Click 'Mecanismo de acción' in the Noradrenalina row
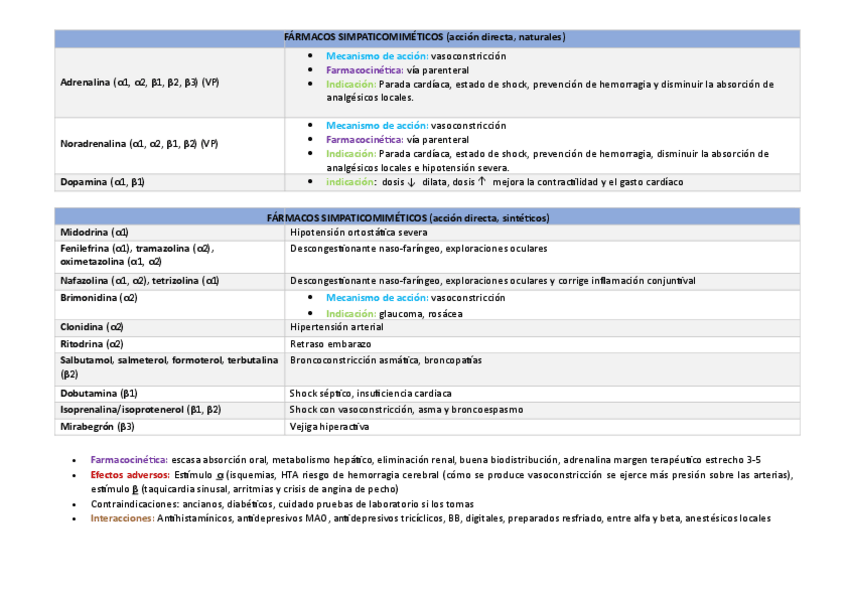 377,126
